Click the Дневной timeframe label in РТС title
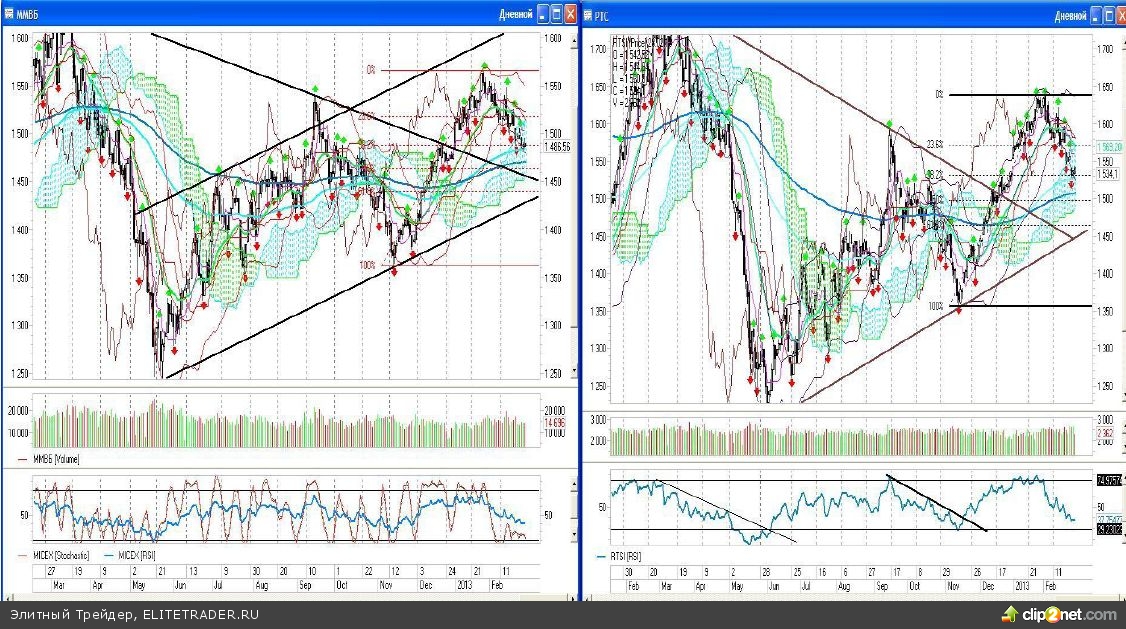1126x629 pixels. click(x=1070, y=16)
